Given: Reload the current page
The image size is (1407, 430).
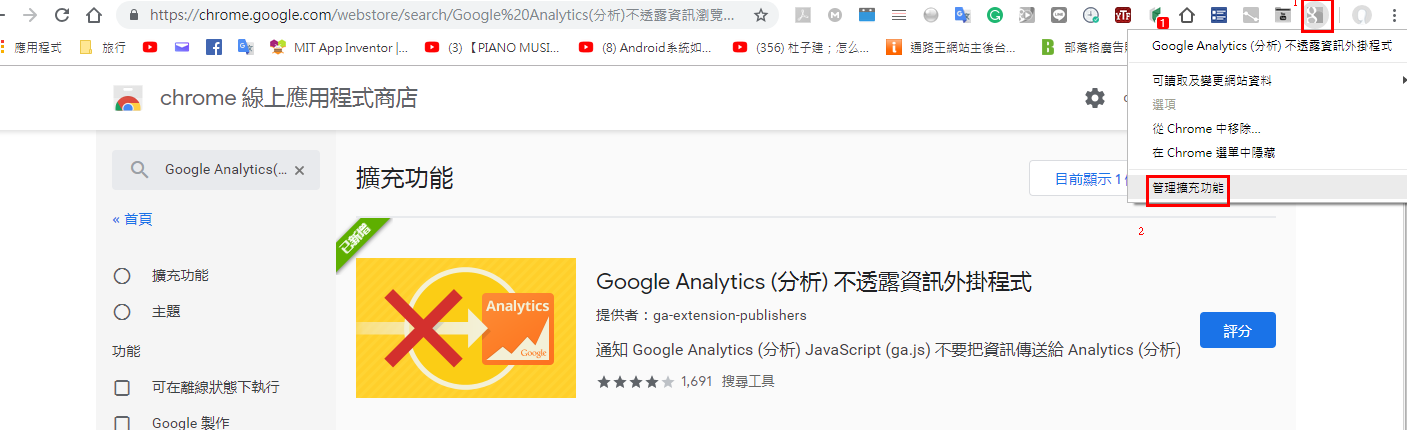Looking at the screenshot, I should tap(62, 15).
